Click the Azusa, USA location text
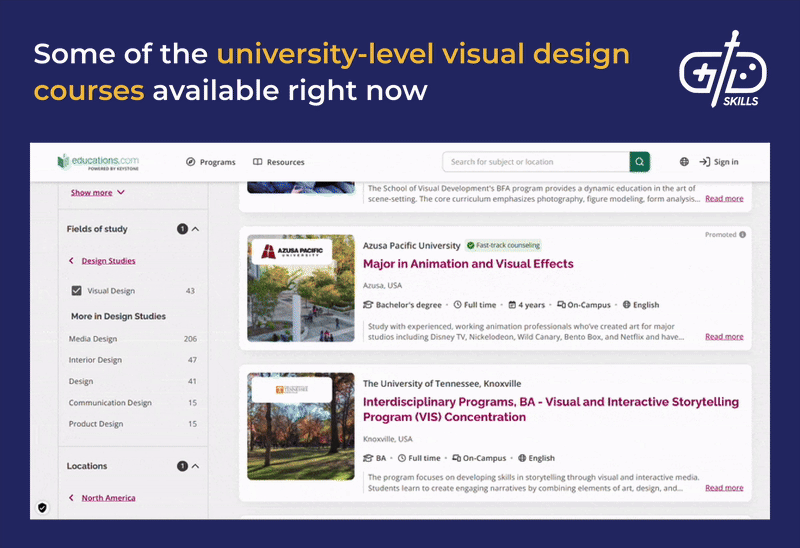 pos(382,285)
